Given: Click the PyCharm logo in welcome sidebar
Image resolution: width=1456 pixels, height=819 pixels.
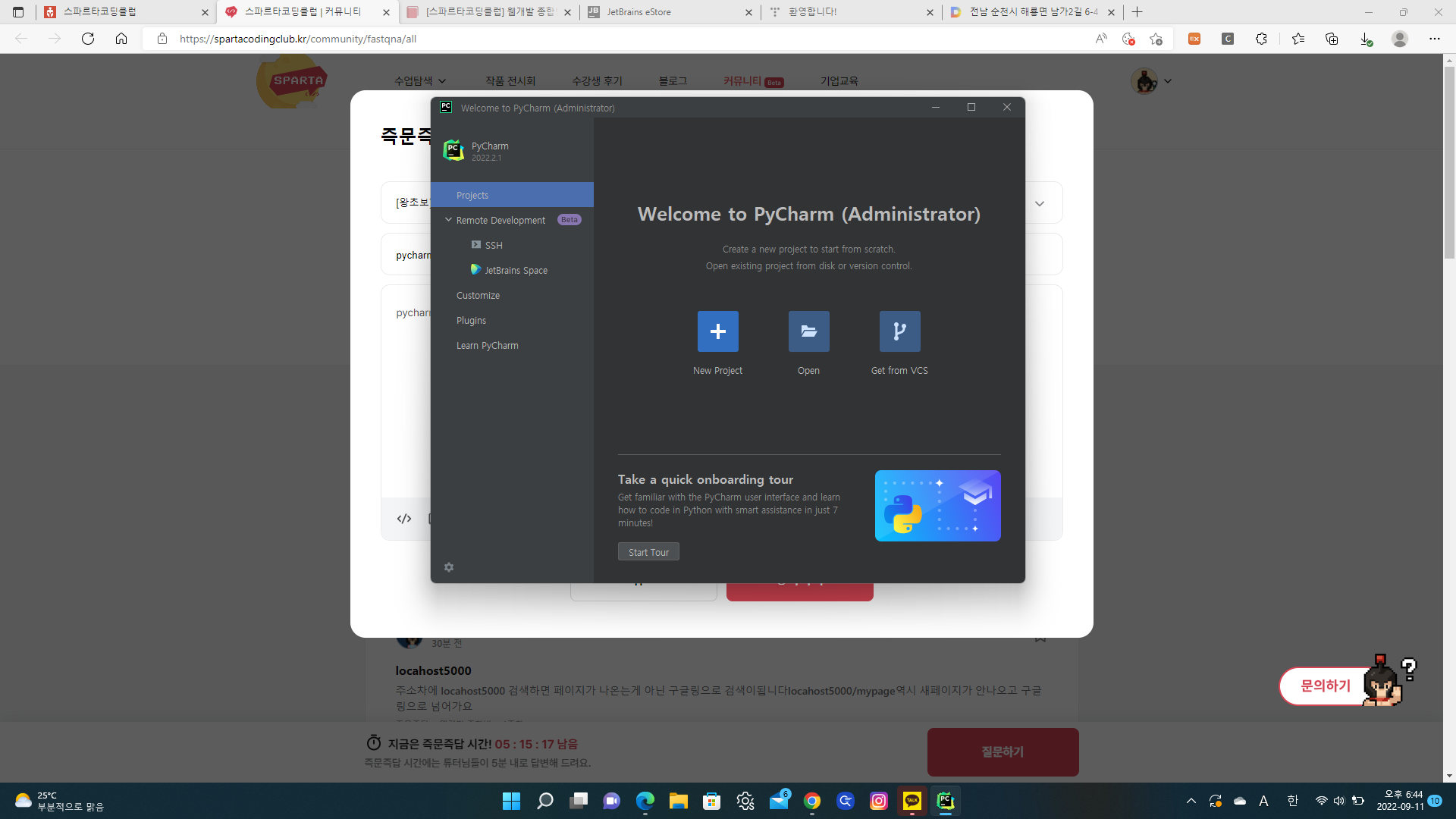Looking at the screenshot, I should tap(453, 150).
